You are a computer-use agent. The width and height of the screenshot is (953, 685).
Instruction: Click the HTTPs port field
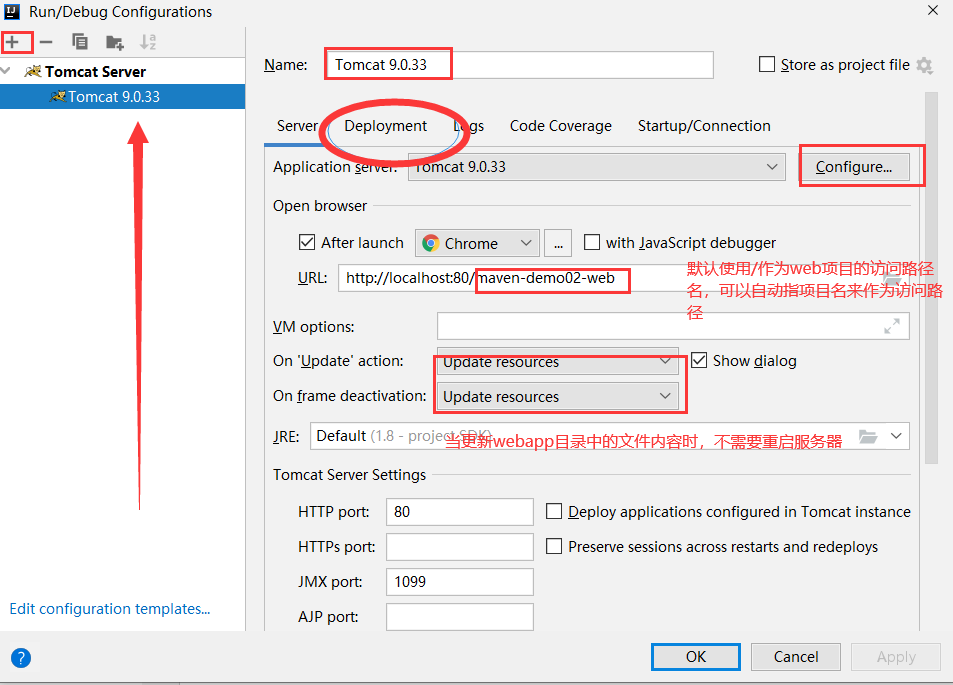click(459, 547)
